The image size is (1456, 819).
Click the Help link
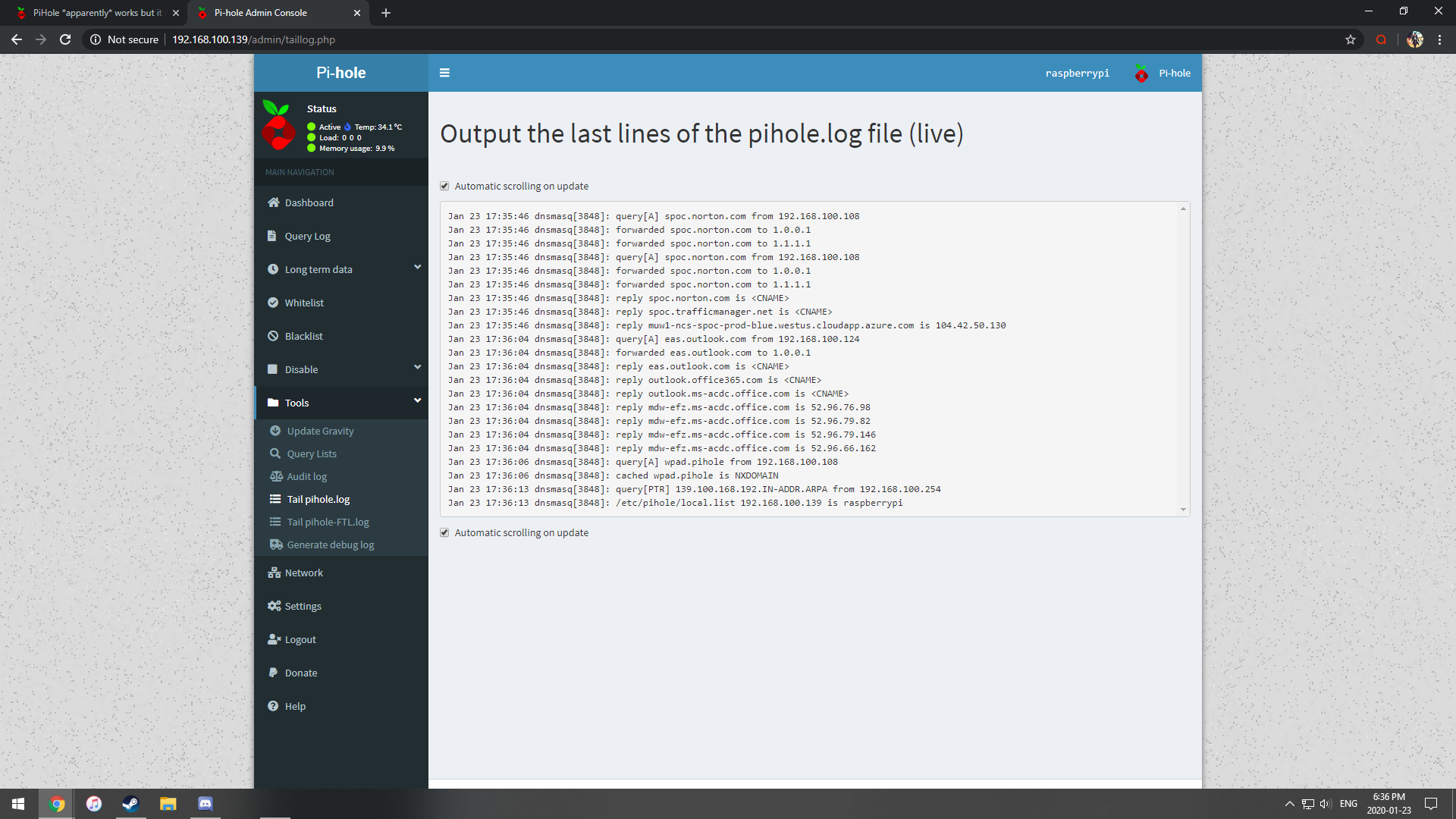(x=341, y=706)
